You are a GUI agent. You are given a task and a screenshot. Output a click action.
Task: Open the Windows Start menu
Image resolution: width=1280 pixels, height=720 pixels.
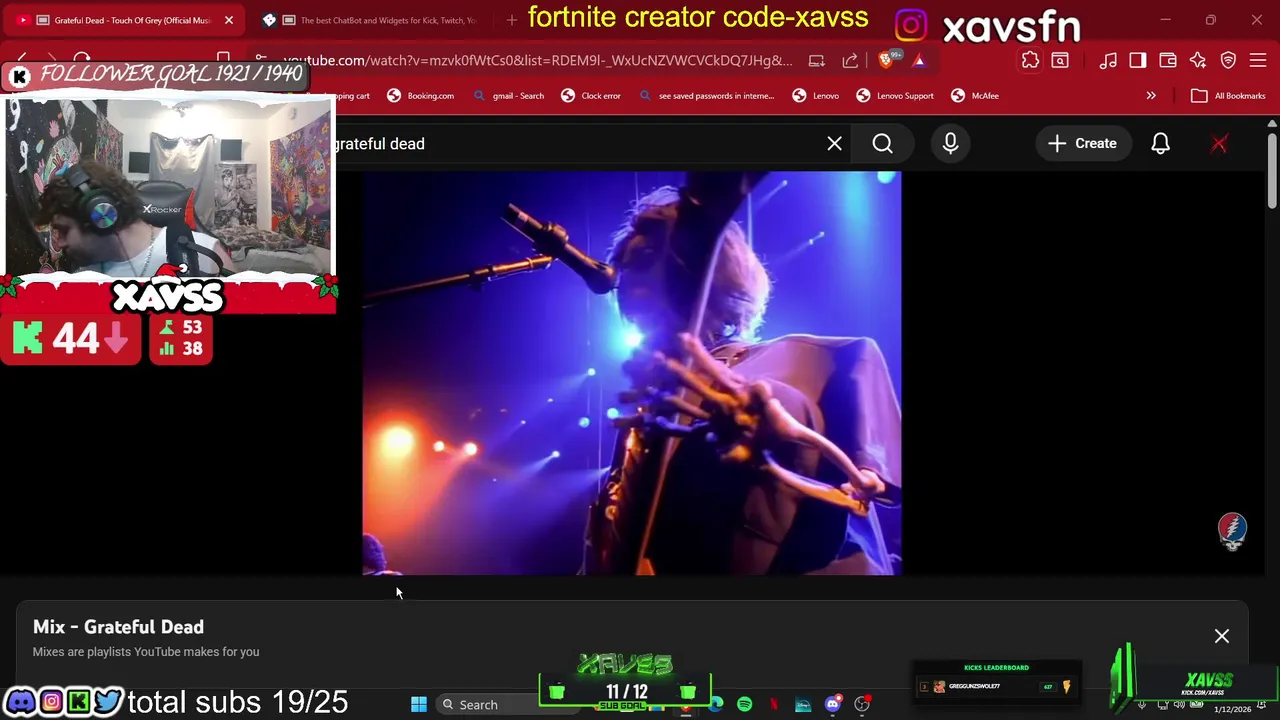pyautogui.click(x=419, y=705)
